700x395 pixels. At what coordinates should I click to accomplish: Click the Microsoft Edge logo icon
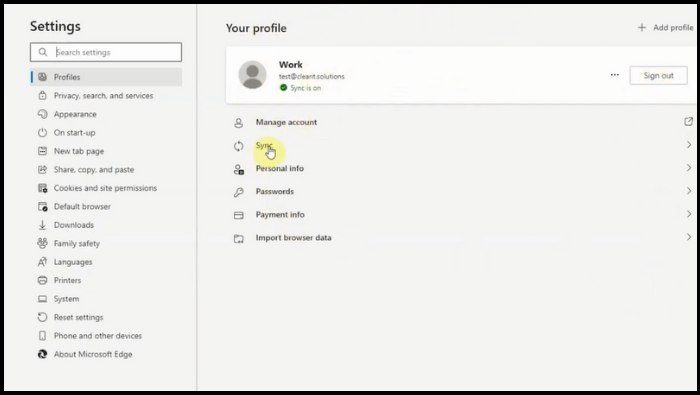[x=42, y=354]
